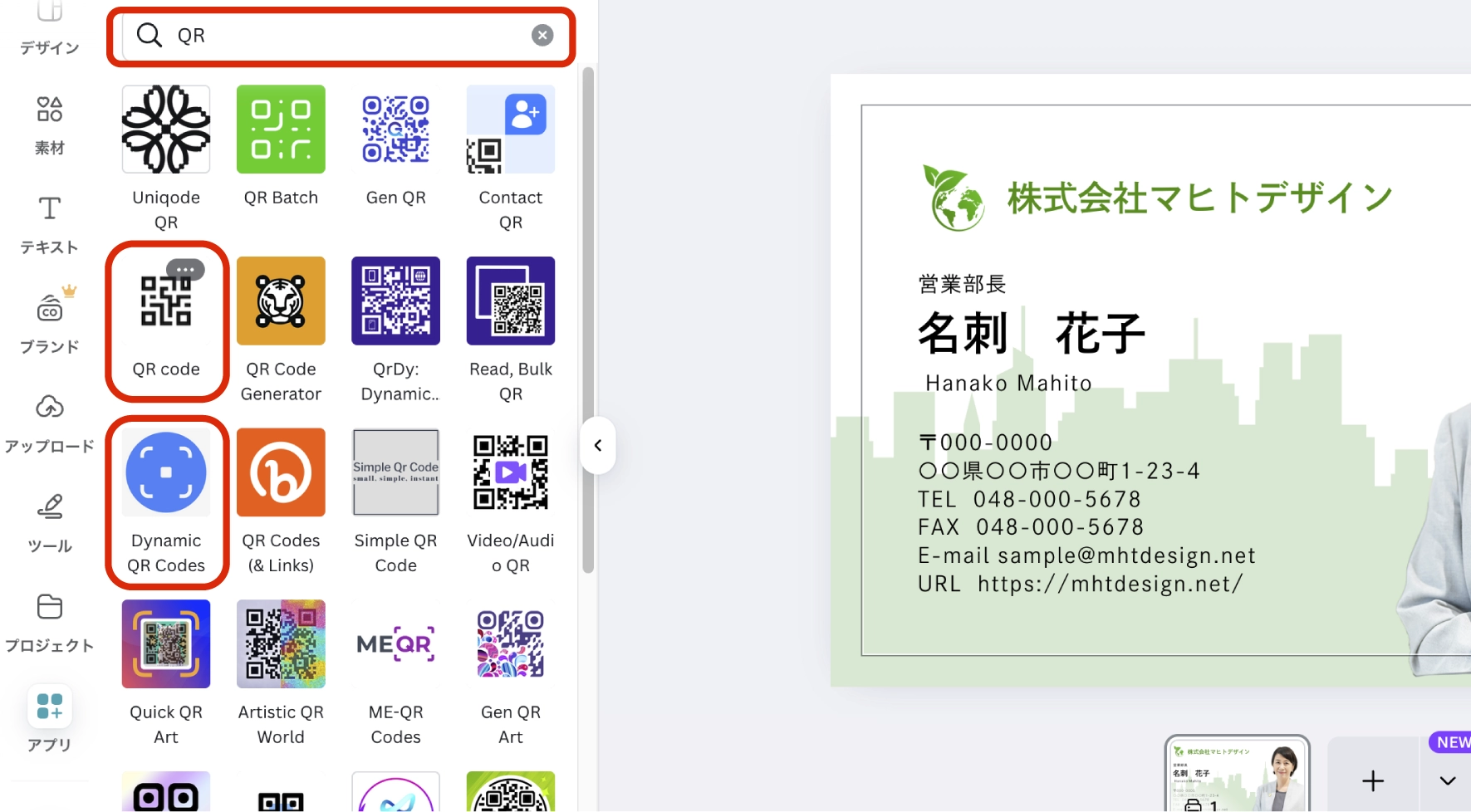Screen dimensions: 1471x812
Task: Select page 1 thumbnail
Action: [1238, 775]
